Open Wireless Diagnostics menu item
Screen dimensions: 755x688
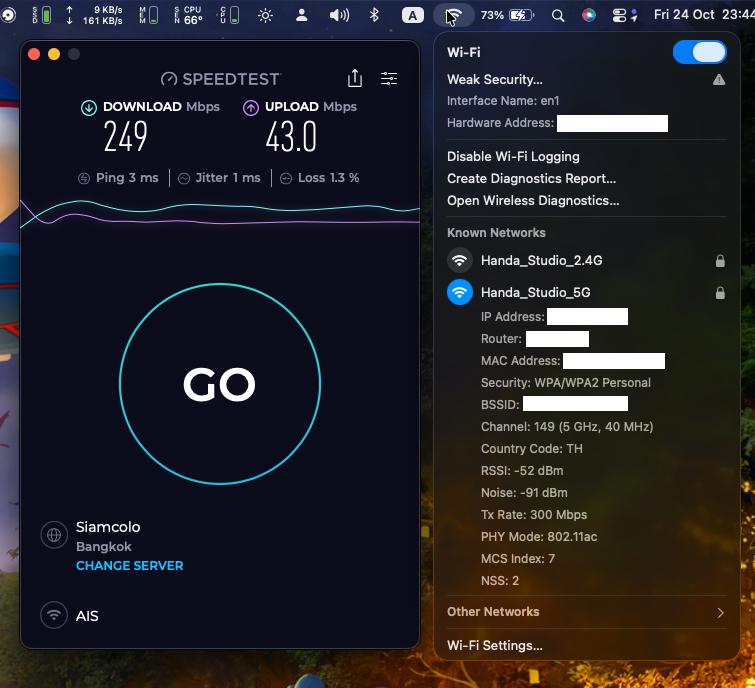coord(586,201)
